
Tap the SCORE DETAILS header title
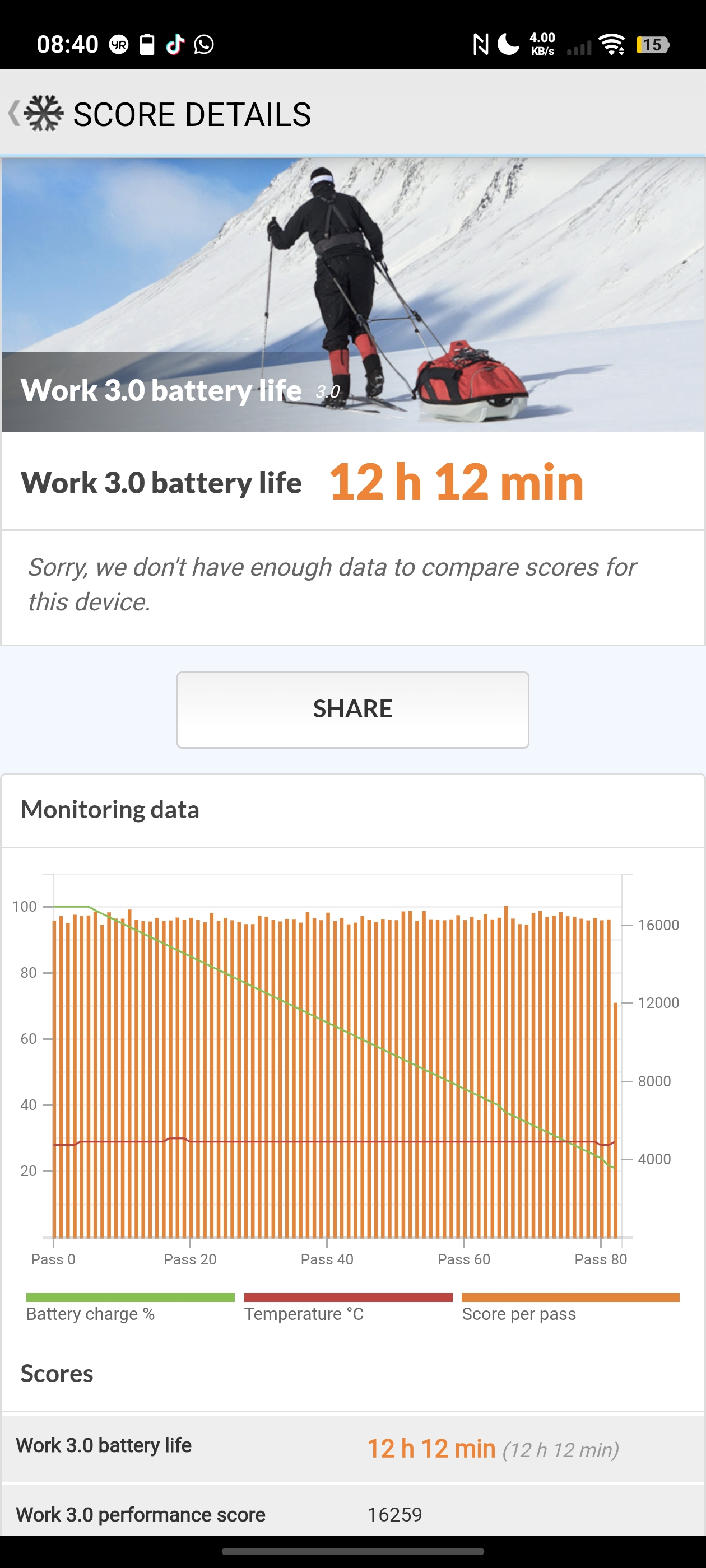click(192, 114)
